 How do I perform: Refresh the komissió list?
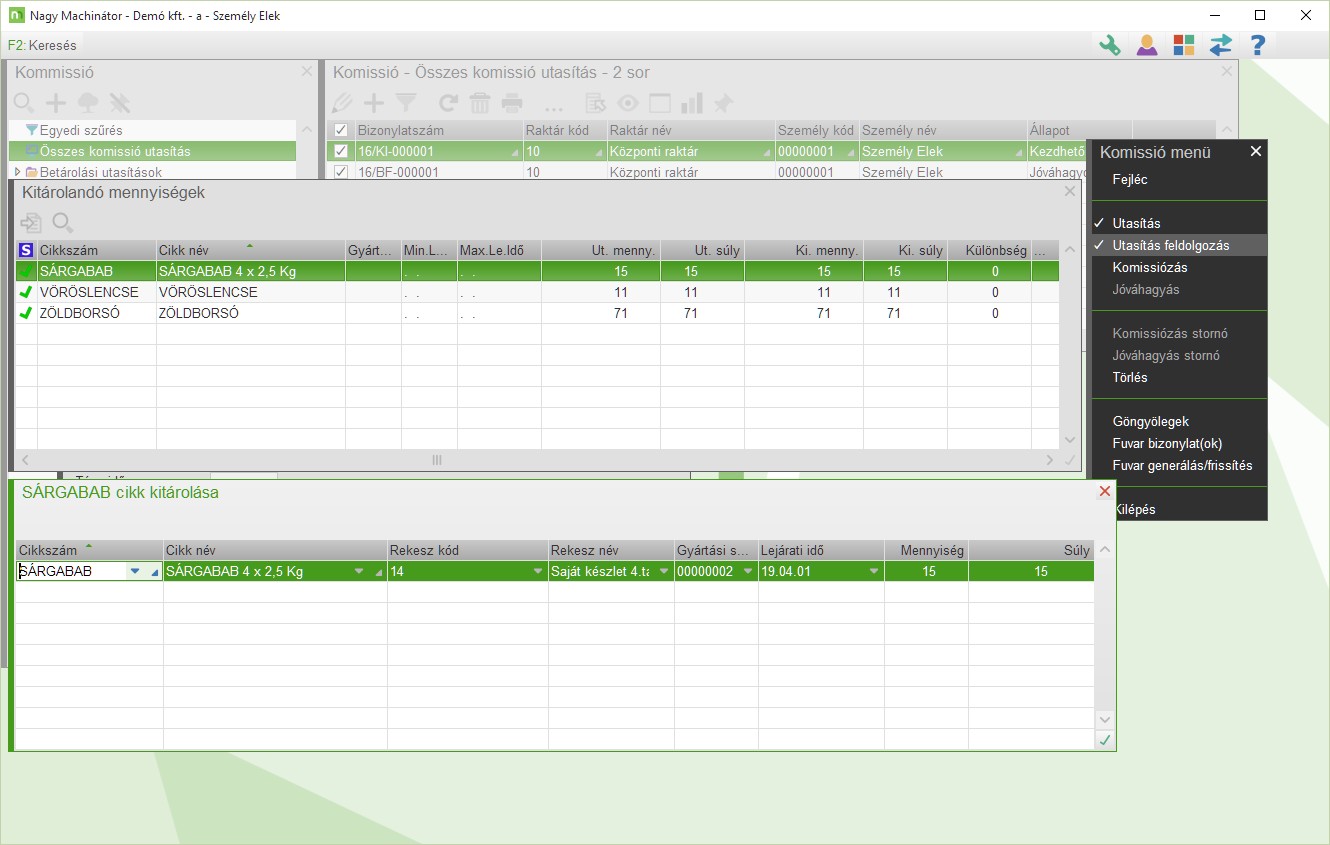(x=449, y=102)
